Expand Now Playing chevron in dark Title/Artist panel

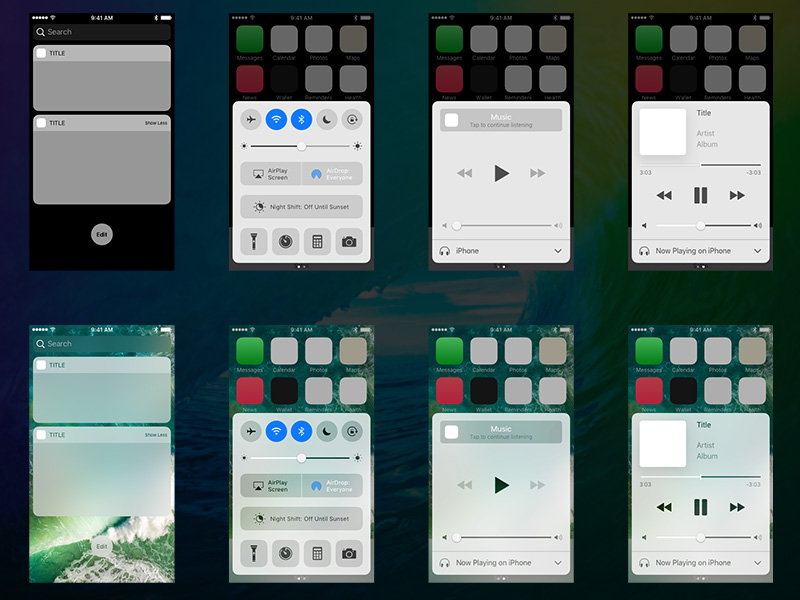[758, 251]
